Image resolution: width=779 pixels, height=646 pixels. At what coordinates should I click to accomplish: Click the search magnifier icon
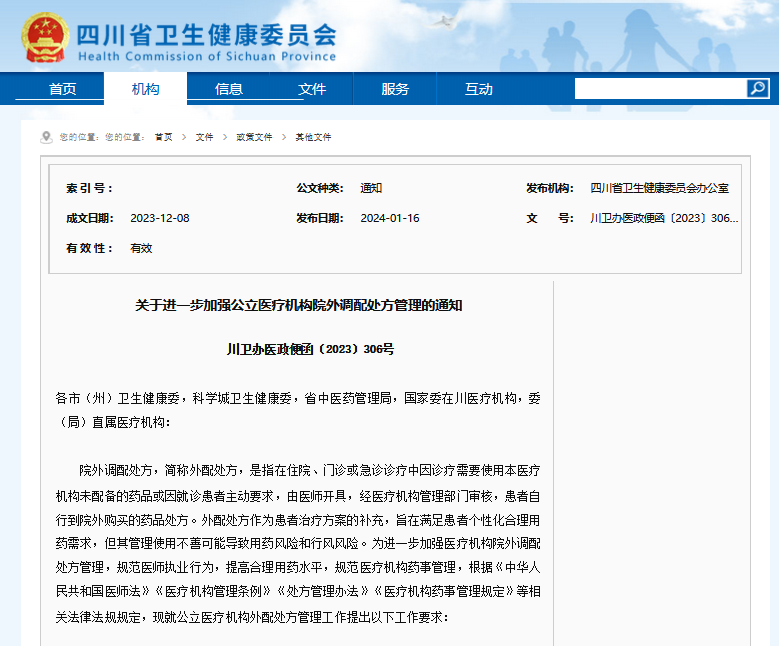[x=758, y=88]
